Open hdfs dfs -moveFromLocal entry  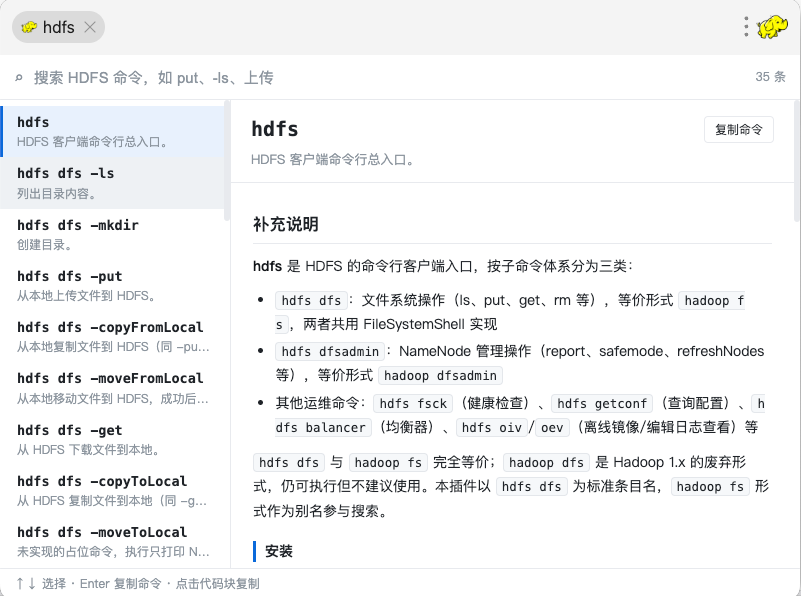click(x=112, y=388)
